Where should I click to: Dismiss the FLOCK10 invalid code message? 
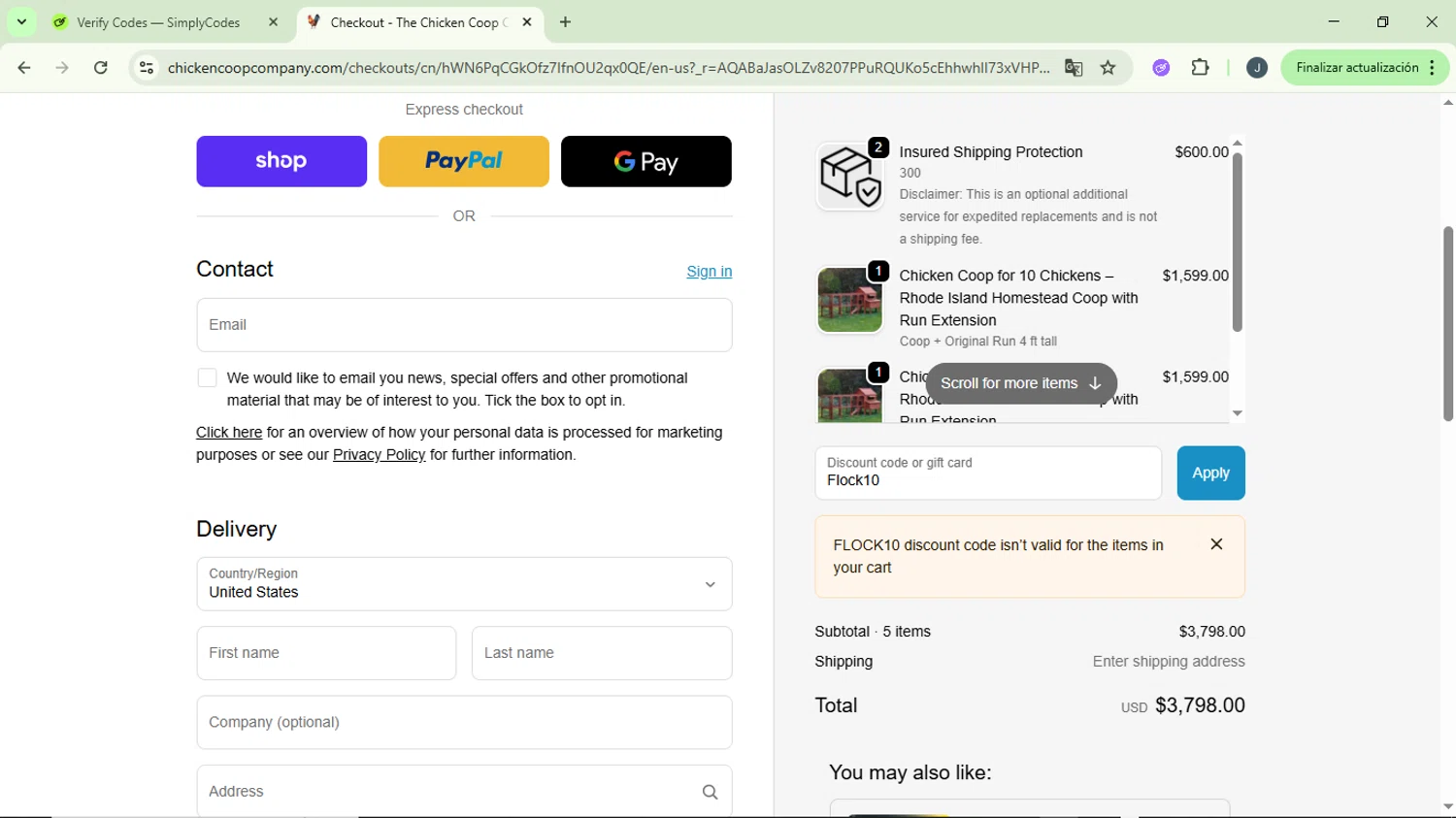click(x=1216, y=544)
